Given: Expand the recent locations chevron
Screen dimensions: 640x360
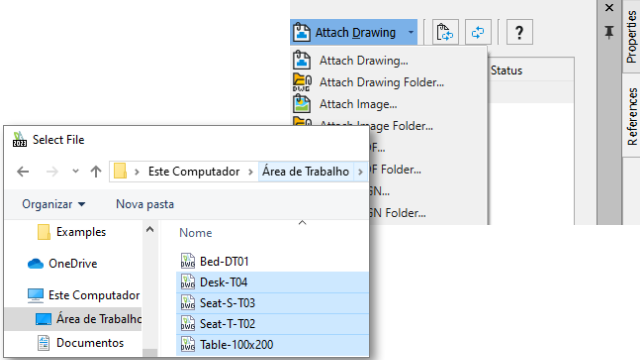Looking at the screenshot, I should point(75,171).
